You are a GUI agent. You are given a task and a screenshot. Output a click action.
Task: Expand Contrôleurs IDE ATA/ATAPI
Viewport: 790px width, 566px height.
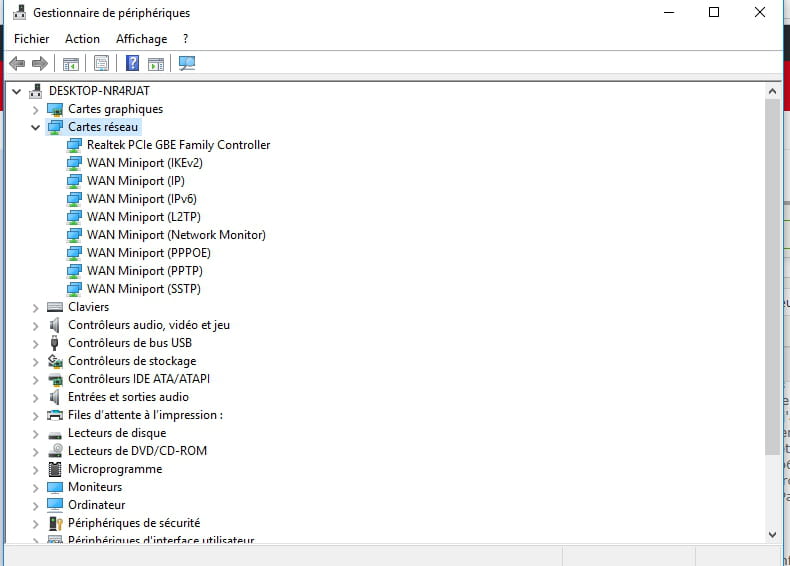click(x=35, y=380)
